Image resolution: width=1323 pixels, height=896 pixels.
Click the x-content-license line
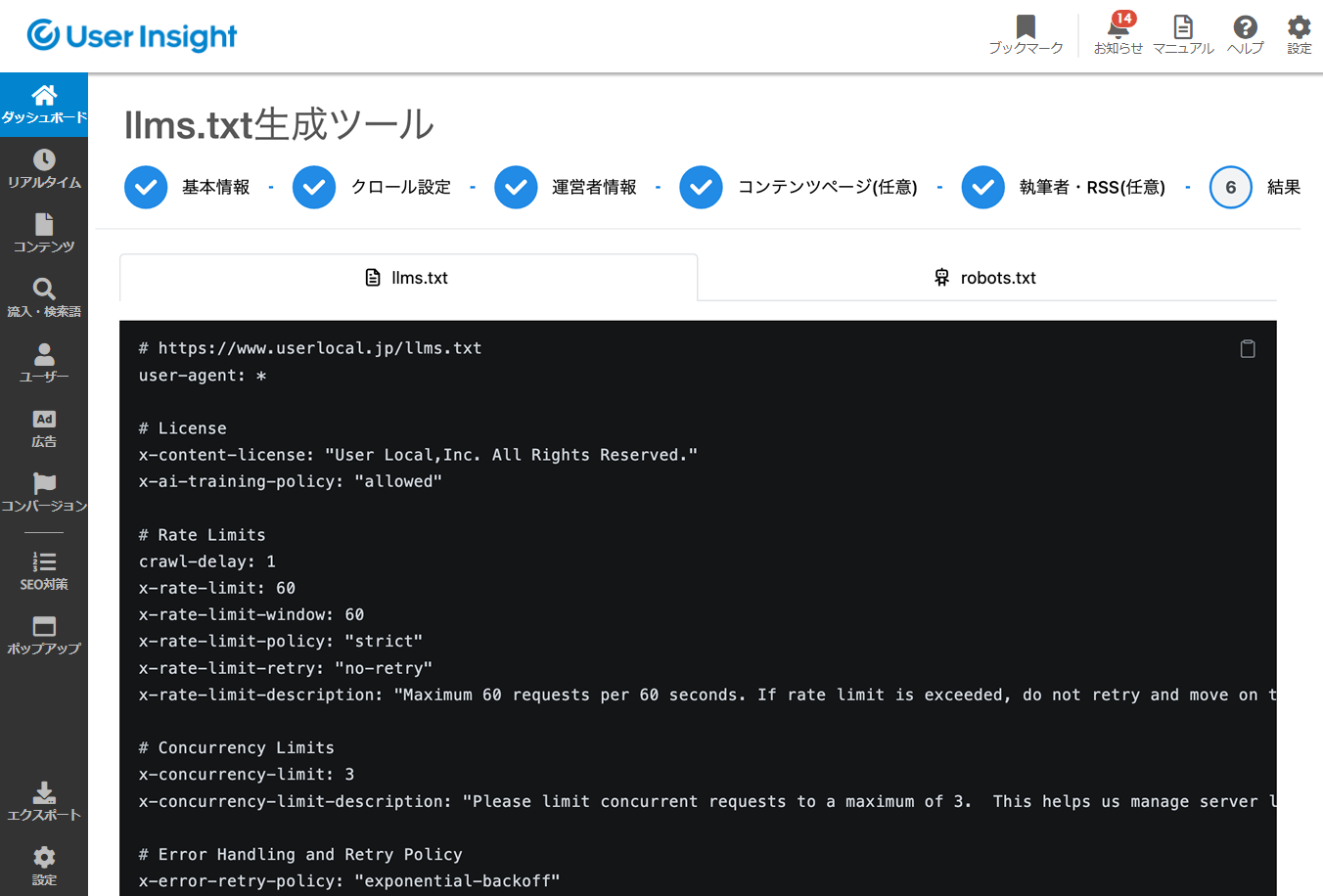418,455
